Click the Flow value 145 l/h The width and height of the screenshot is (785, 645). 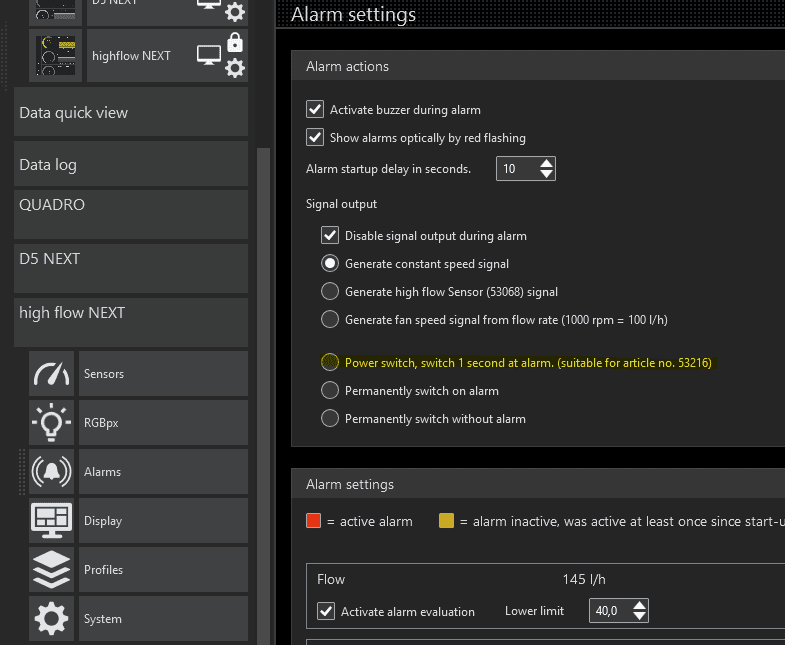[x=584, y=579]
